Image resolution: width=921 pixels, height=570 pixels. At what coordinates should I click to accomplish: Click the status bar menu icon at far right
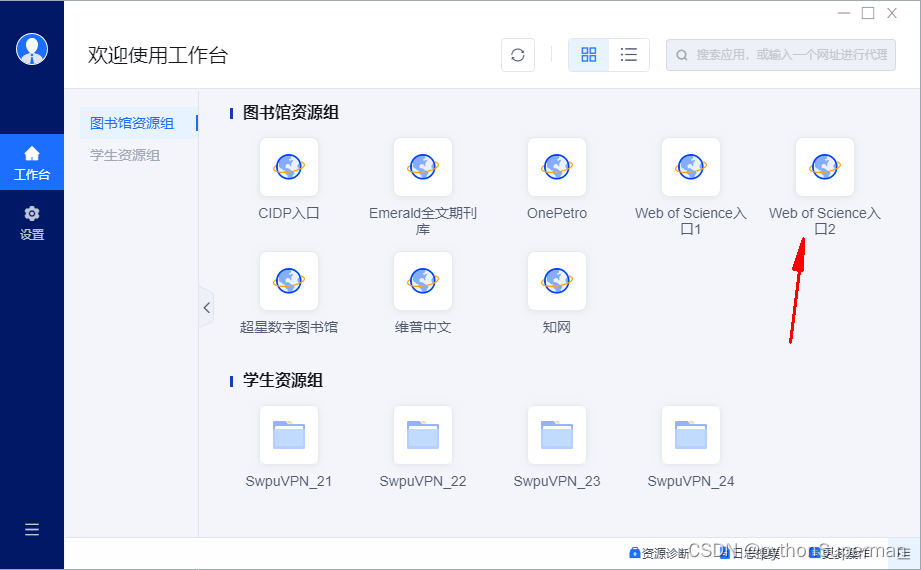904,553
